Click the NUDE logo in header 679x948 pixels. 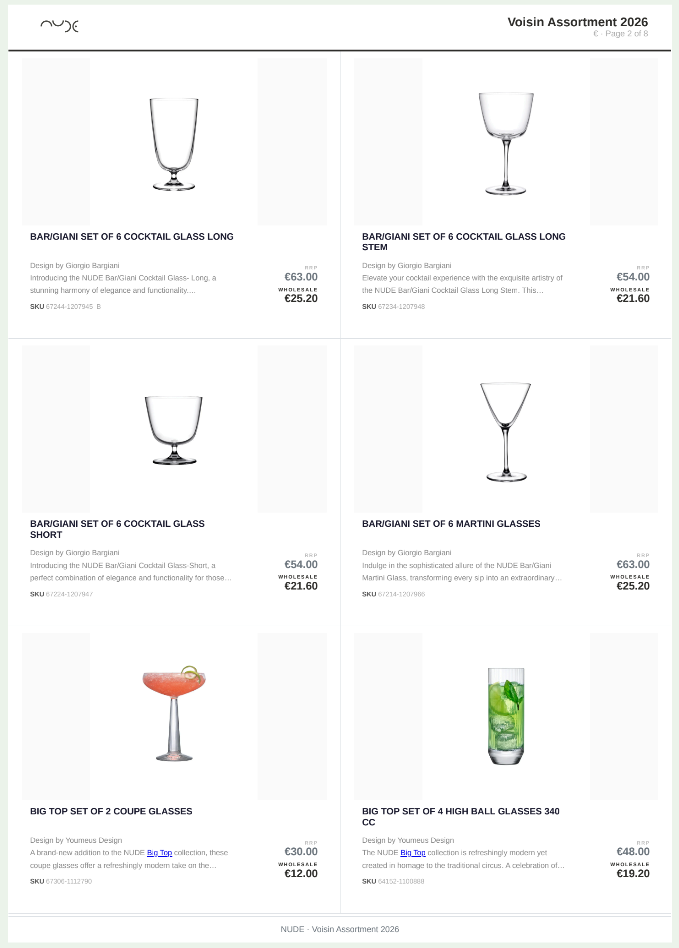pyautogui.click(x=59, y=26)
